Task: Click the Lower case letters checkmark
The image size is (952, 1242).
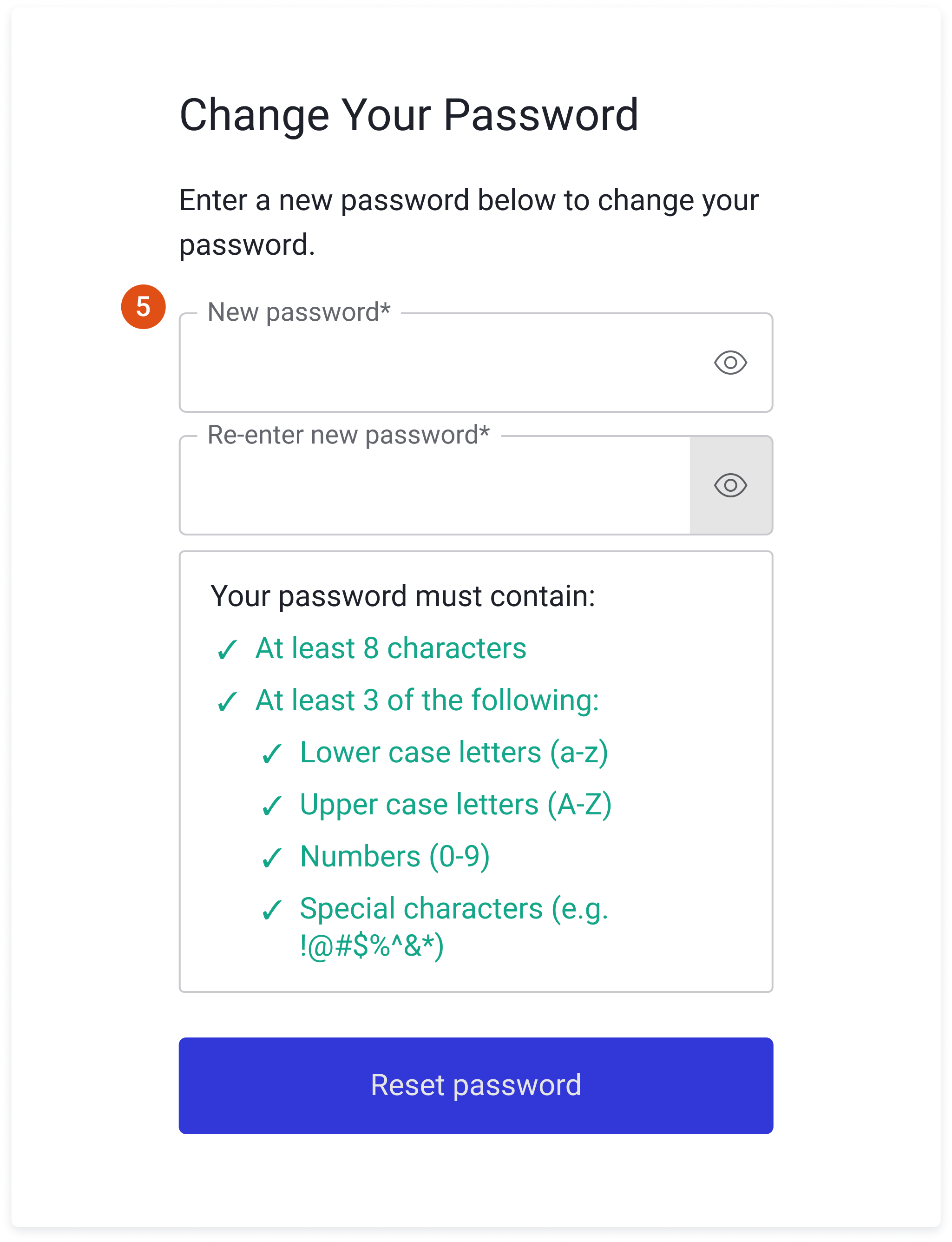Action: 272,754
